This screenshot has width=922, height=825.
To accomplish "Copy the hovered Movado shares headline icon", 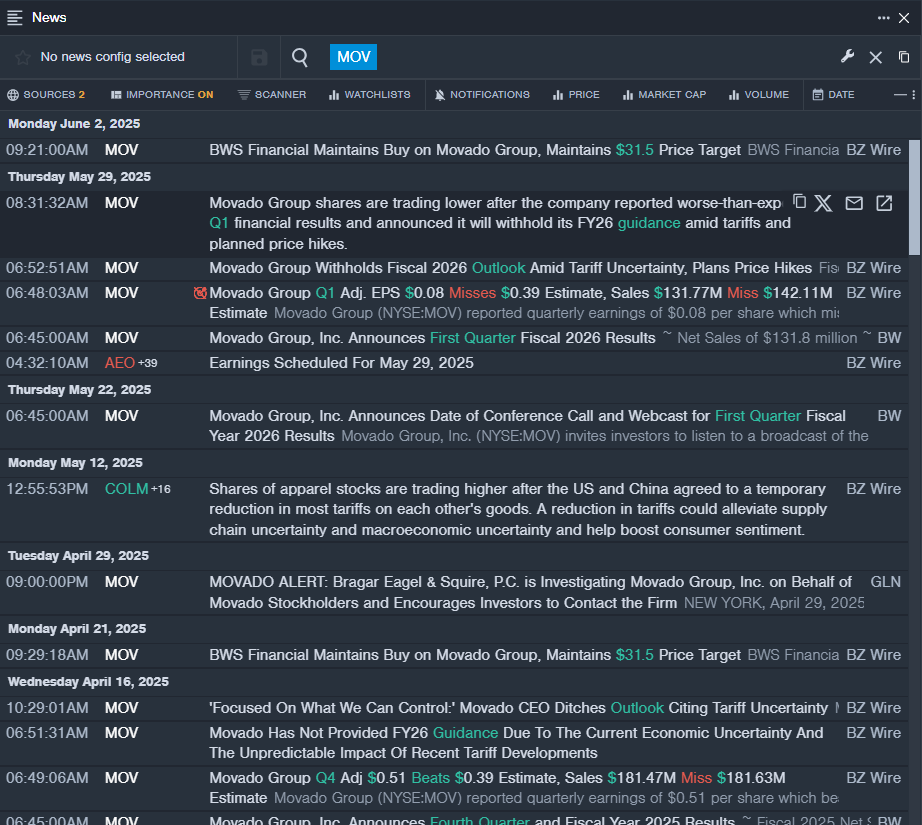I will tap(799, 202).
